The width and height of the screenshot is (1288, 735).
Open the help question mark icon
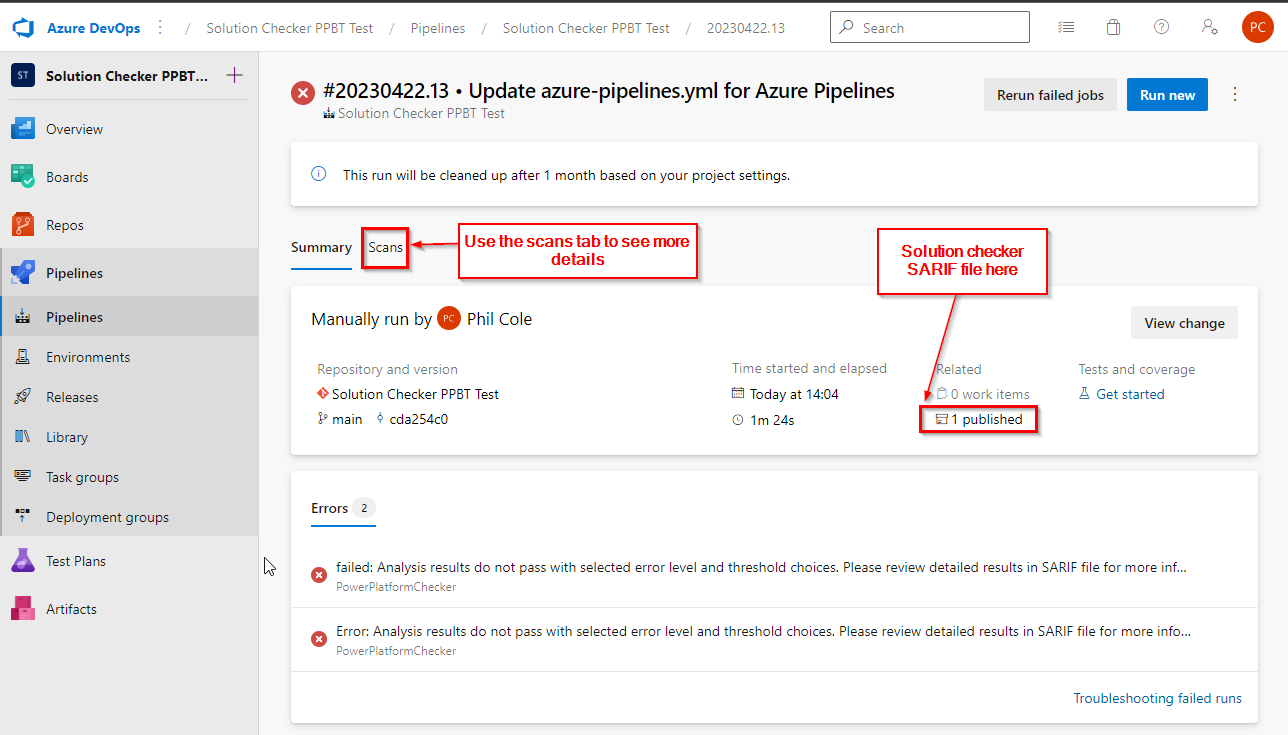[x=1161, y=28]
